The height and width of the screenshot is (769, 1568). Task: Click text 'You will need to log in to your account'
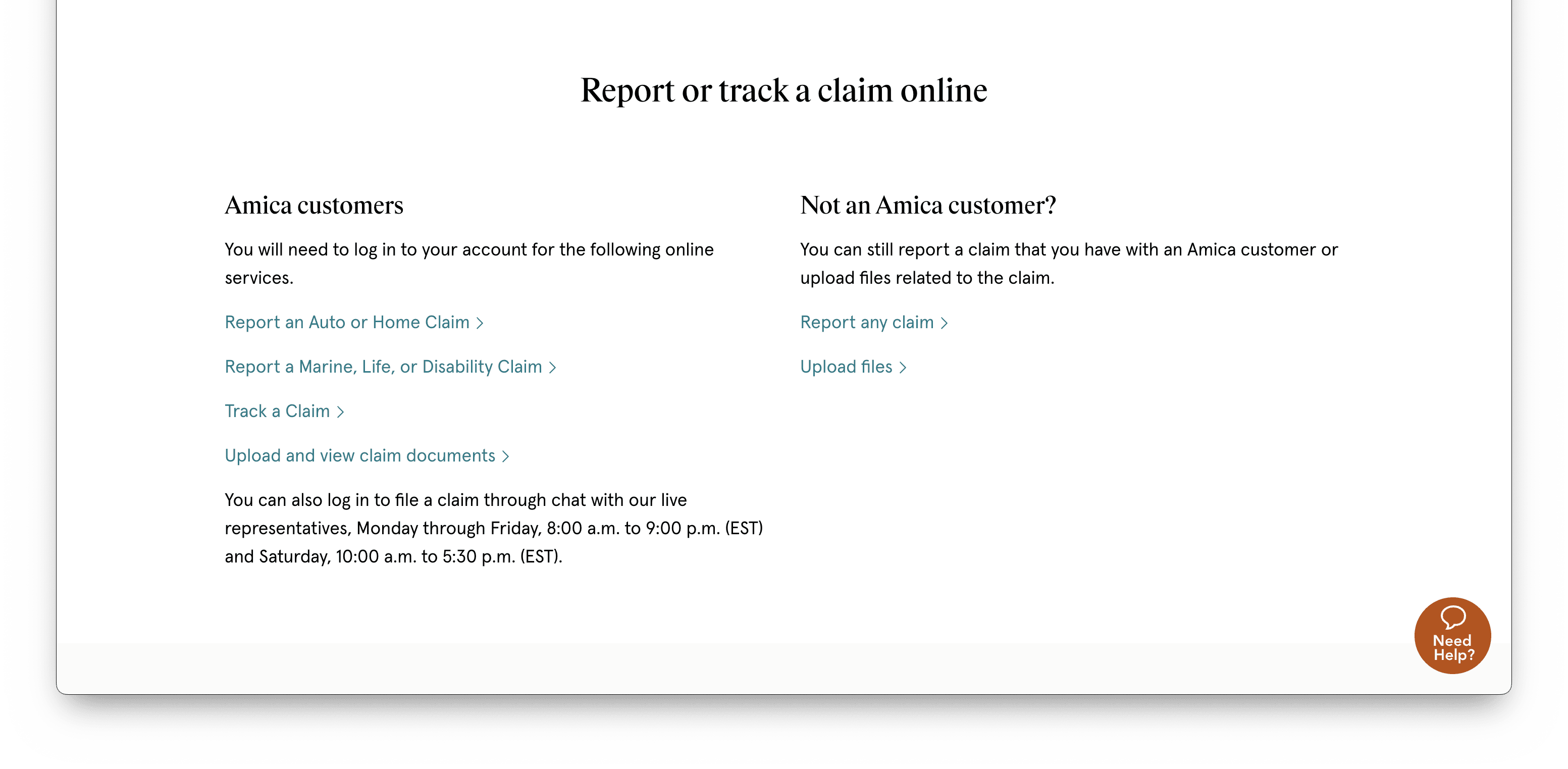[x=376, y=249]
